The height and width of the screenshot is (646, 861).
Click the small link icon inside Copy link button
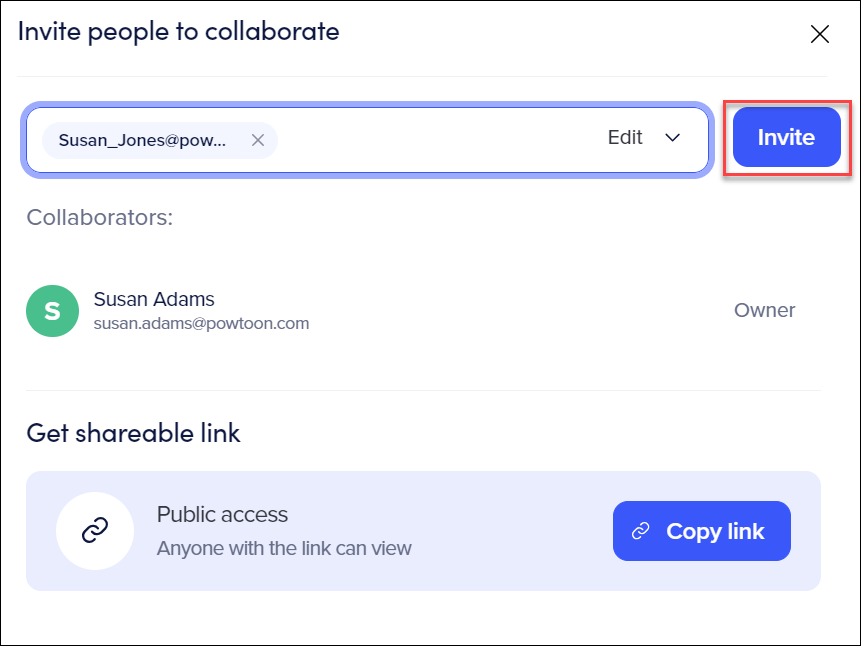pos(640,531)
